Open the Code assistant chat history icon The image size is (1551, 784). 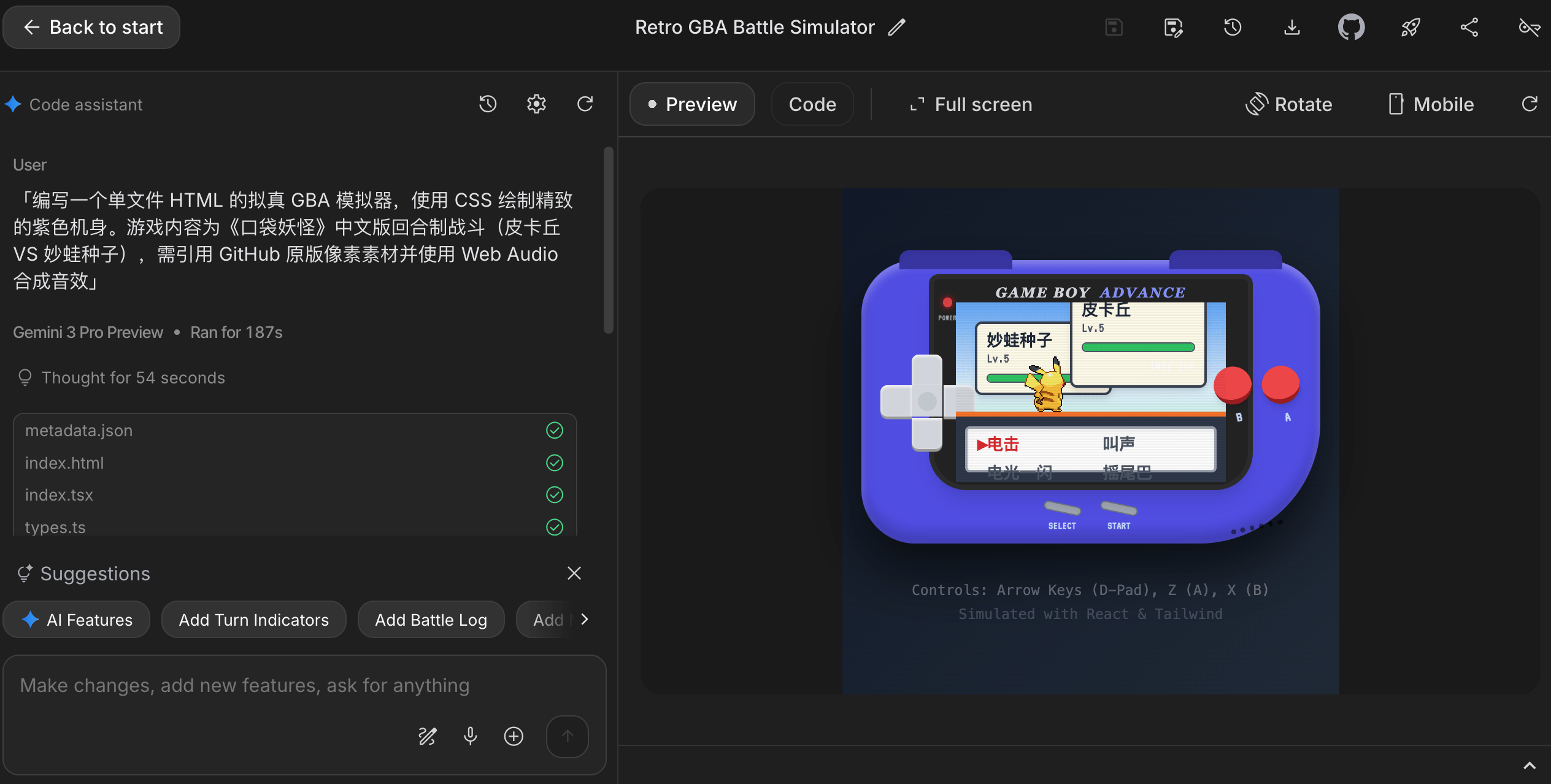(488, 104)
